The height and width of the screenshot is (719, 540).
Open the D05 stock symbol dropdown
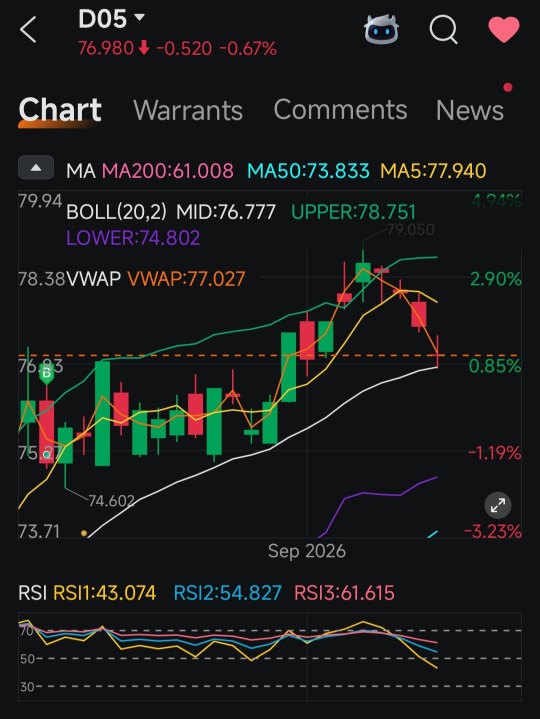pyautogui.click(x=111, y=19)
